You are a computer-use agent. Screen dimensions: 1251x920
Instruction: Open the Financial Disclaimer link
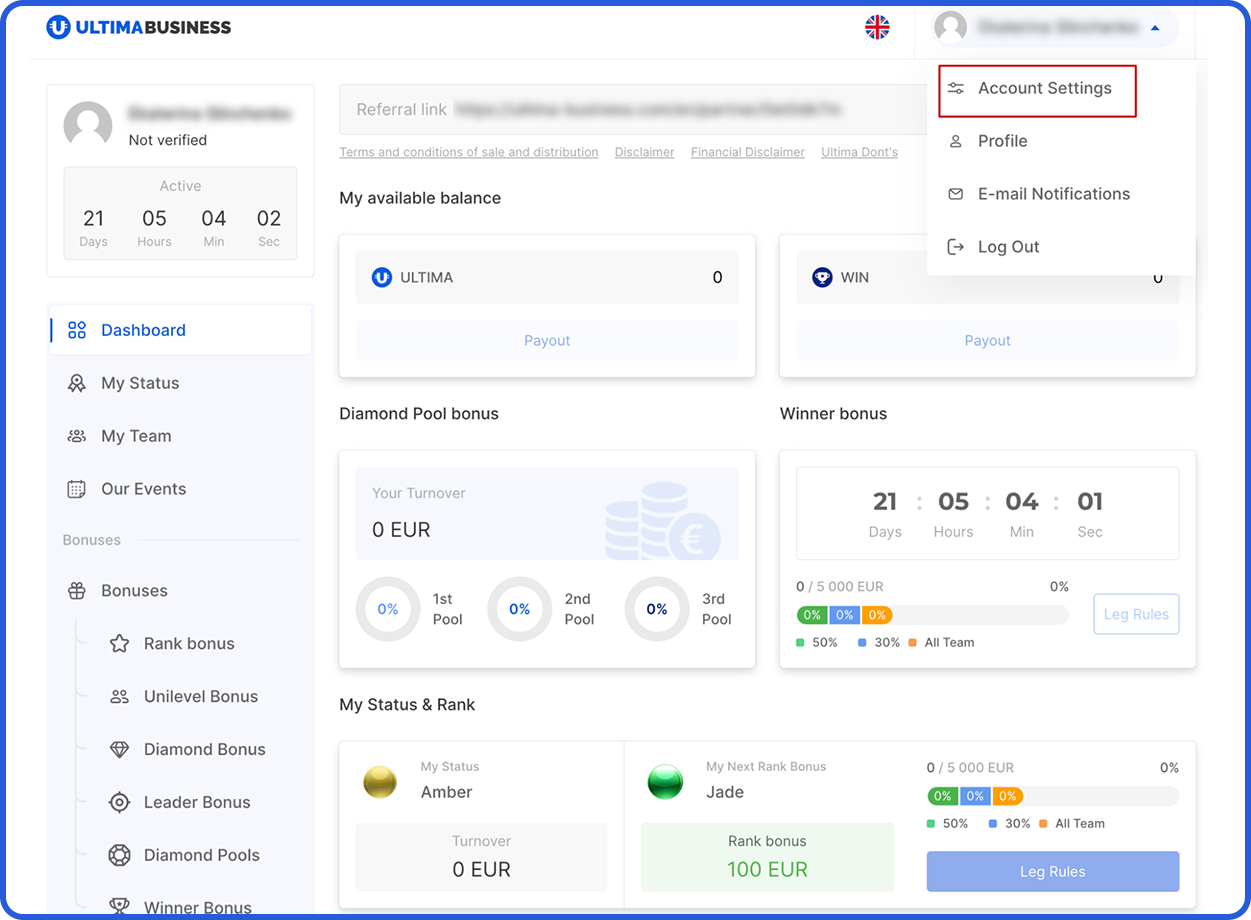747,152
